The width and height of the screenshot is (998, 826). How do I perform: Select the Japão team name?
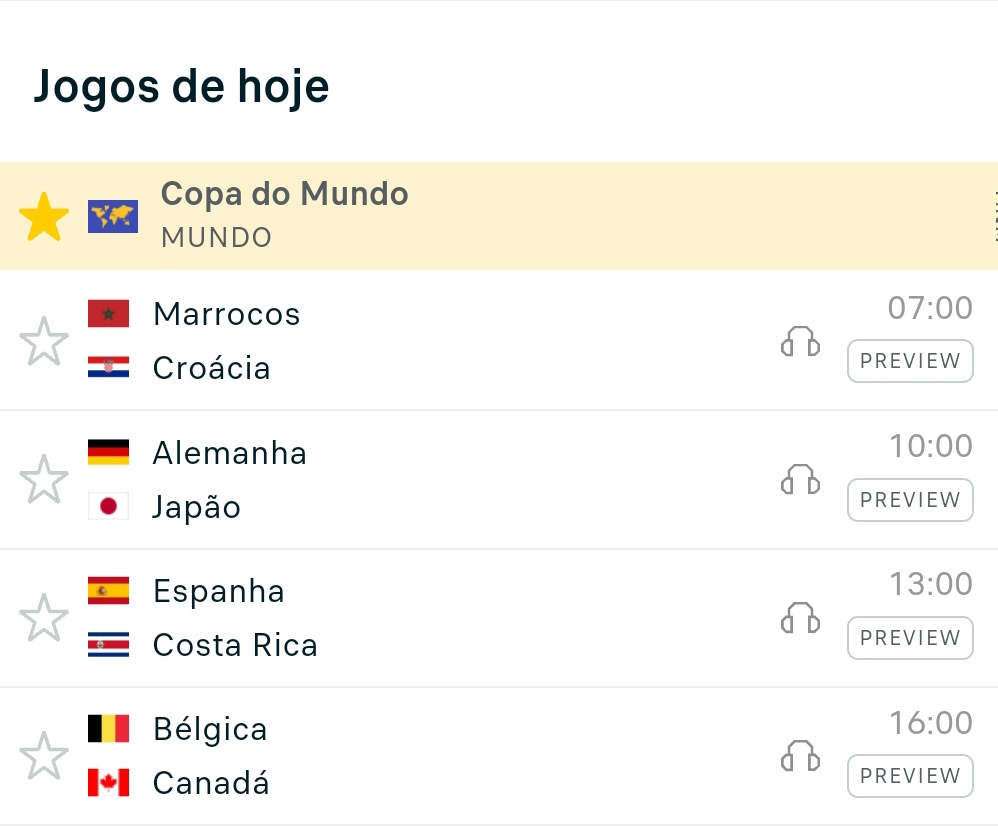pyautogui.click(x=197, y=507)
